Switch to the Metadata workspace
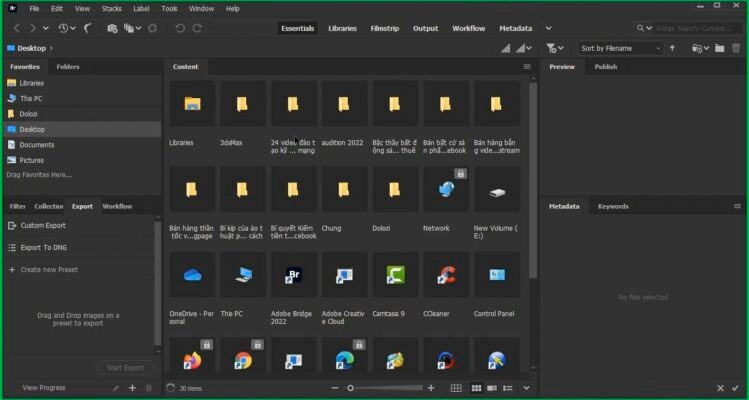This screenshot has height=400, width=749. coord(515,28)
